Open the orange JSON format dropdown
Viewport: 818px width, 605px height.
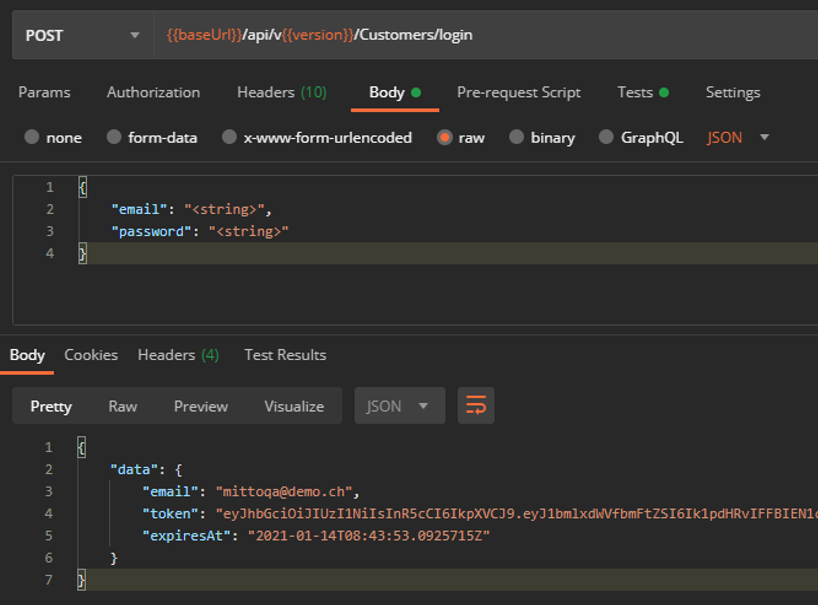pyautogui.click(x=738, y=137)
